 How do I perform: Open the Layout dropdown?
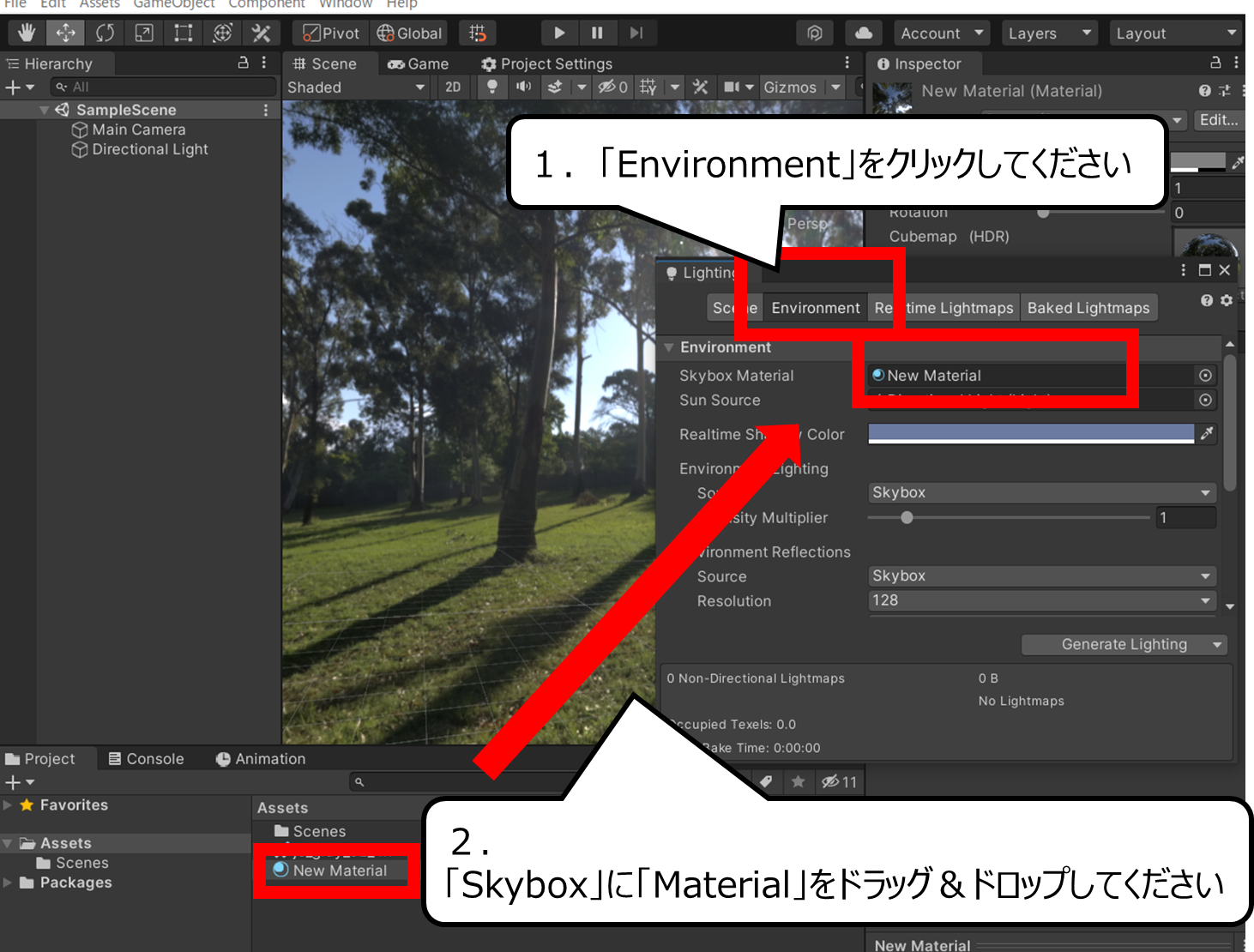pos(1176,33)
